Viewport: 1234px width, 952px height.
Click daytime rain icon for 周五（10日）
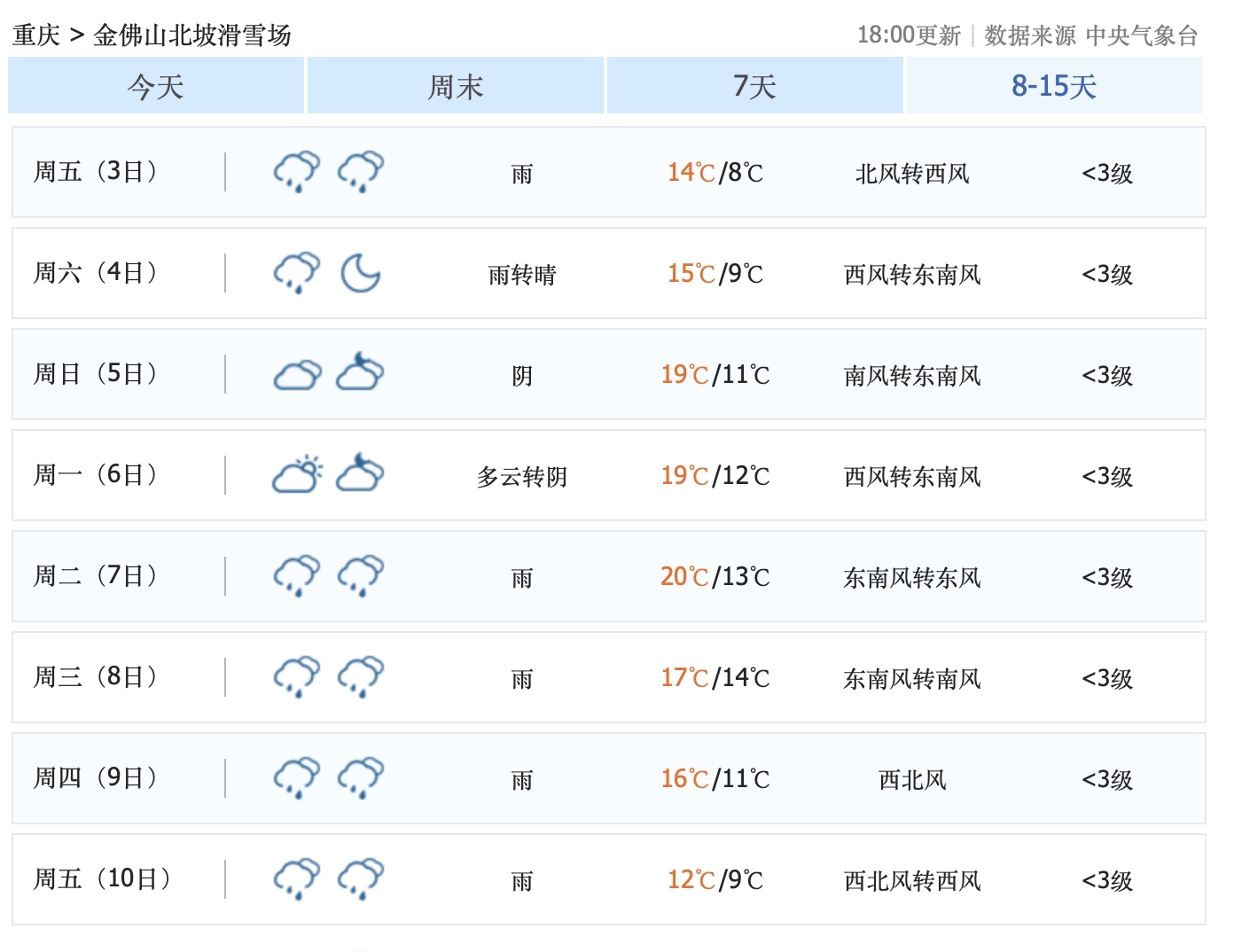(x=297, y=879)
